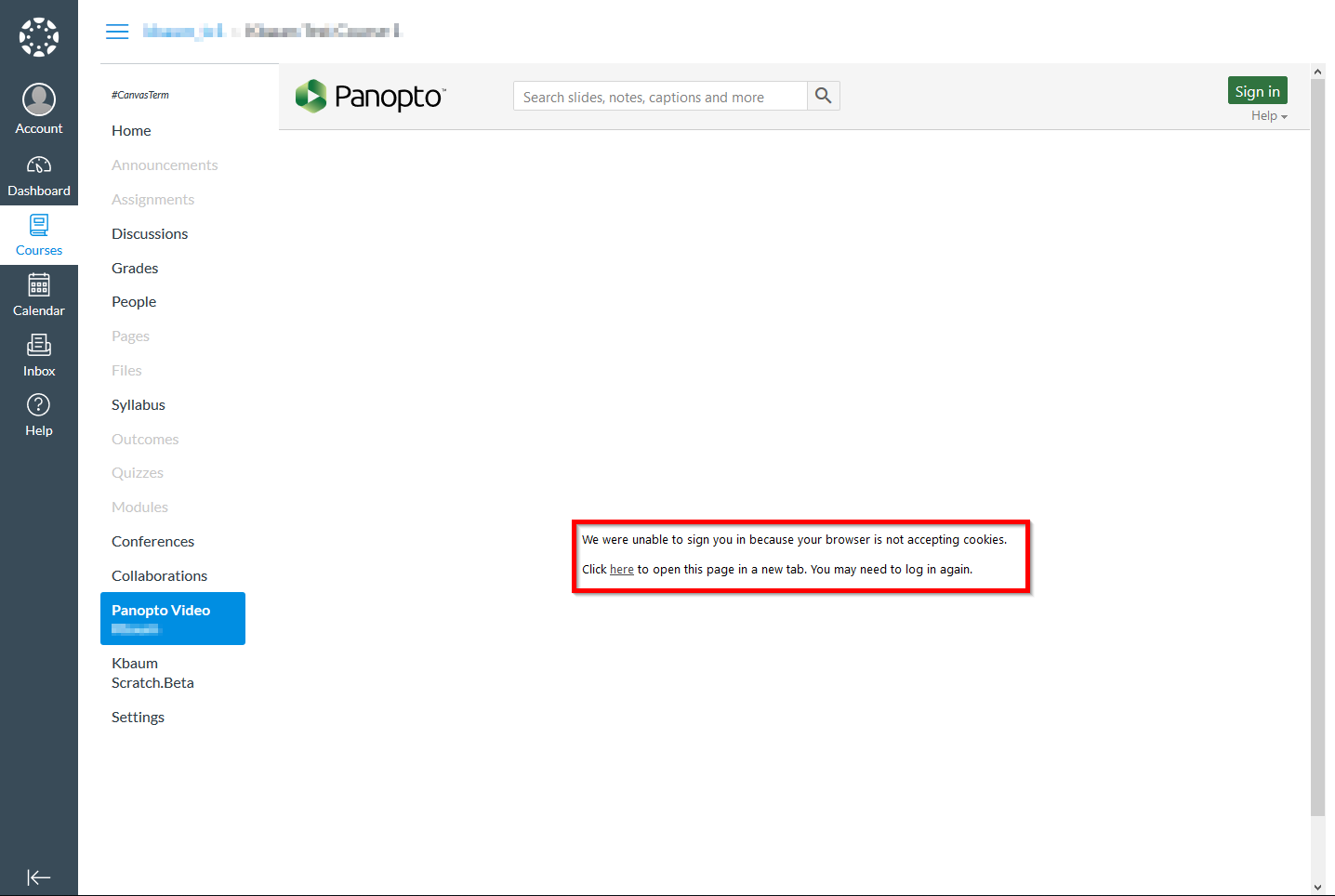Select Discussions in course menu
This screenshot has height=896, width=1335.
point(150,234)
